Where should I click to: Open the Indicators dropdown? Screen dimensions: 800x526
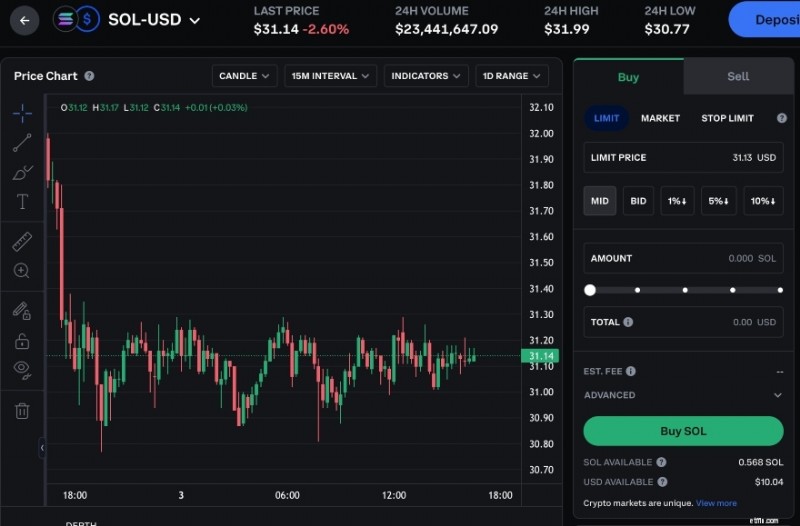(x=426, y=76)
